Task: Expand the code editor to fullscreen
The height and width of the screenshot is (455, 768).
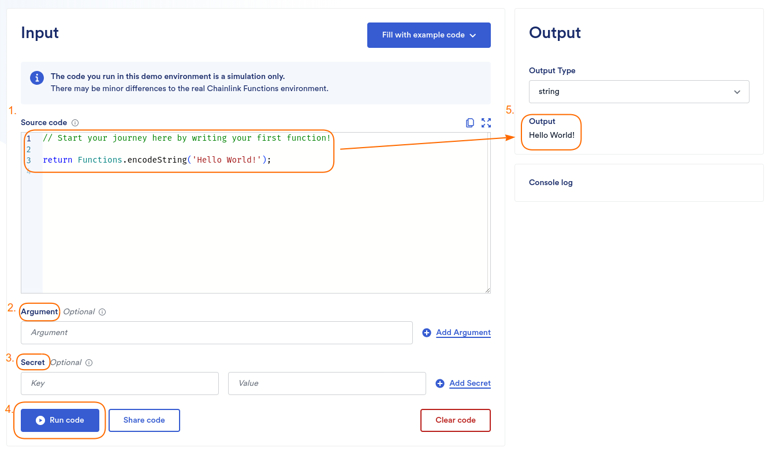Action: [x=486, y=123]
